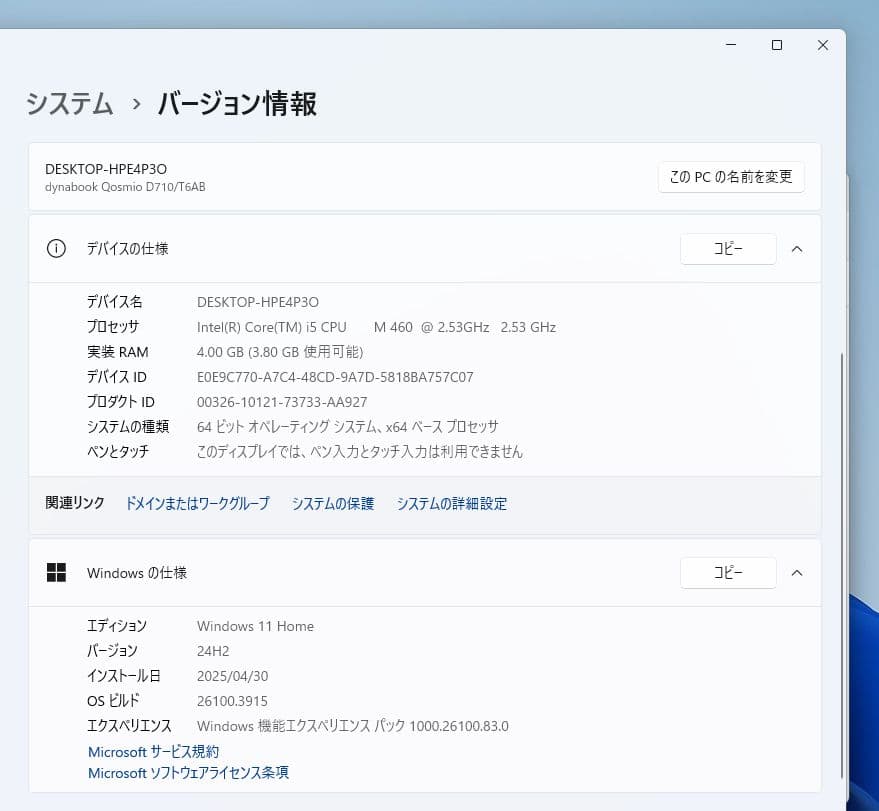Click the システム breadcrumb link

coord(68,103)
